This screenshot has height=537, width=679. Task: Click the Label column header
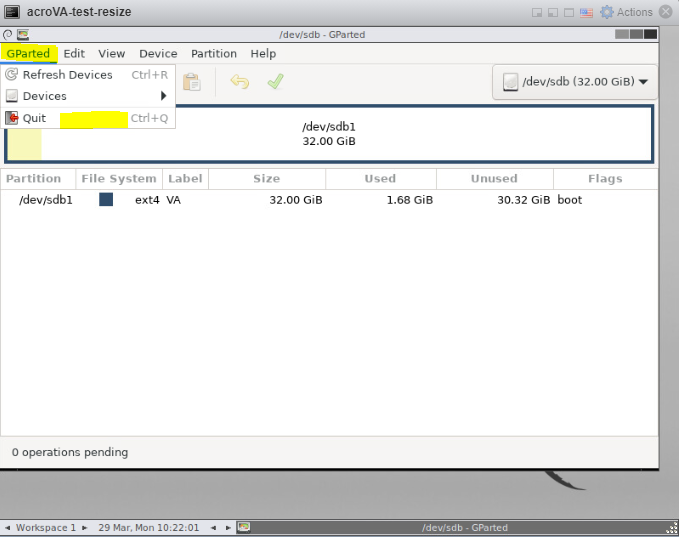(185, 179)
